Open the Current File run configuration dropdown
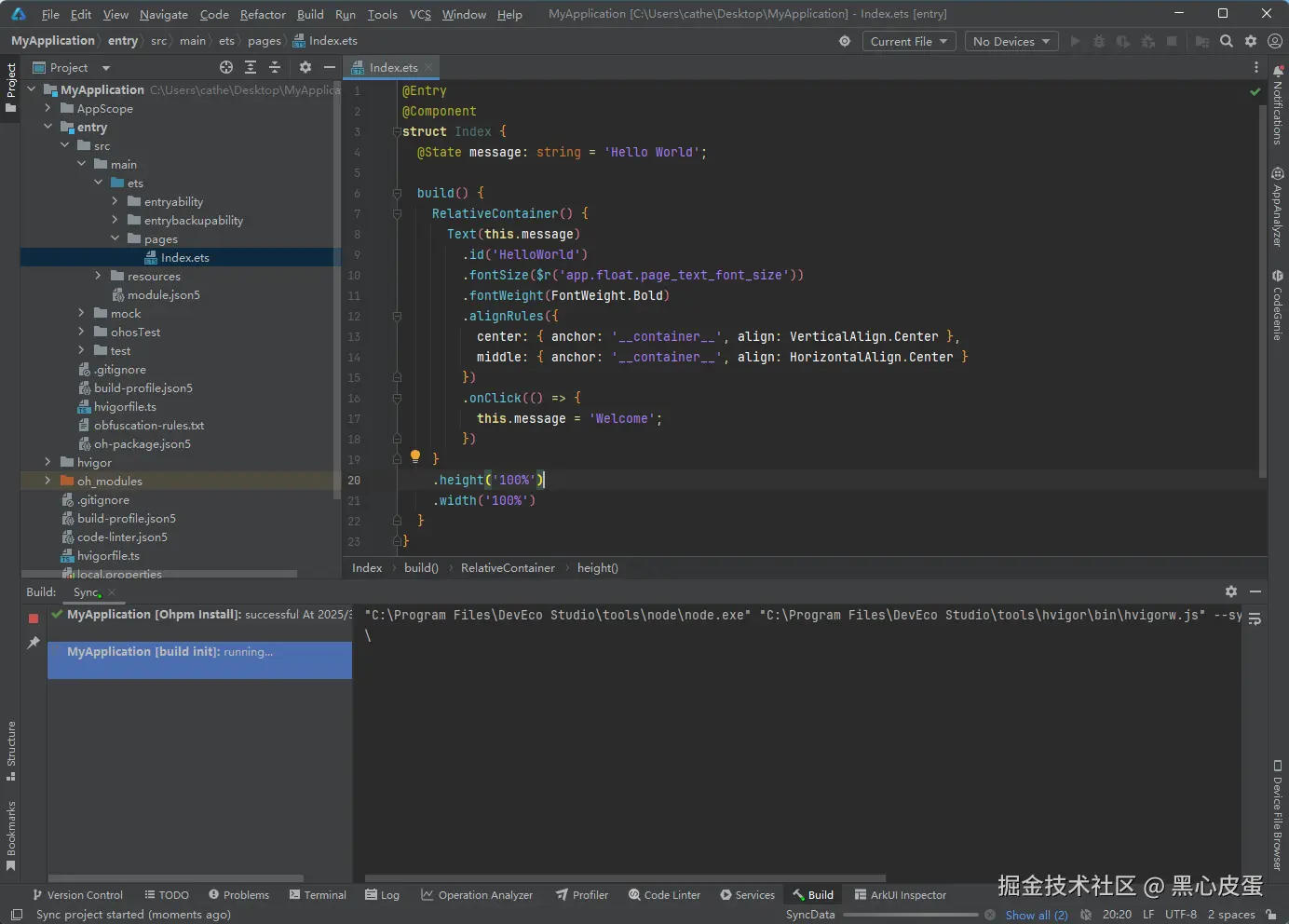Screen dimensions: 1289x924 (908, 41)
